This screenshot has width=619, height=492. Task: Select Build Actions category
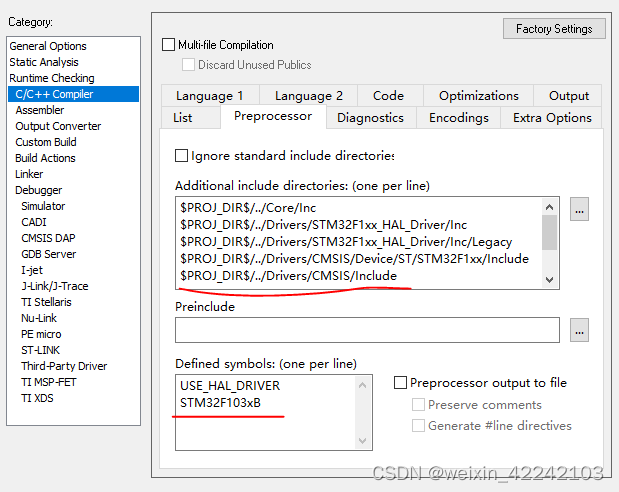click(x=73, y=158)
